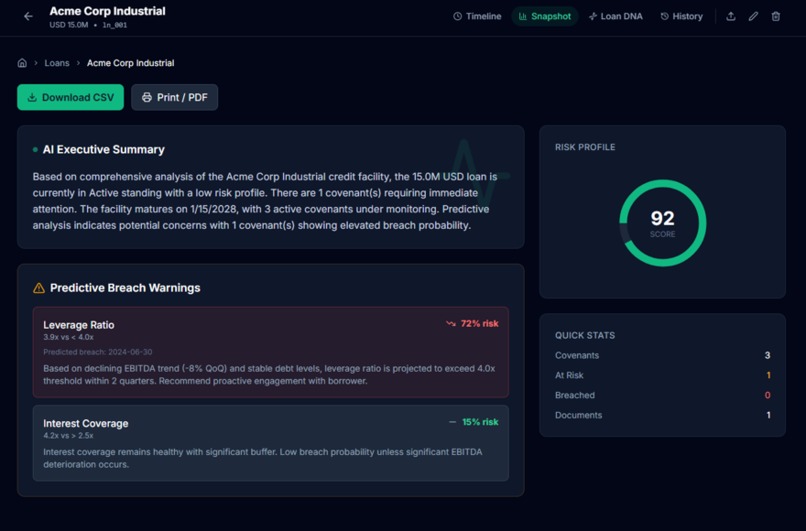The image size is (806, 531).
Task: Click Predicted breach date 2024-06-30
Action: pos(98,352)
